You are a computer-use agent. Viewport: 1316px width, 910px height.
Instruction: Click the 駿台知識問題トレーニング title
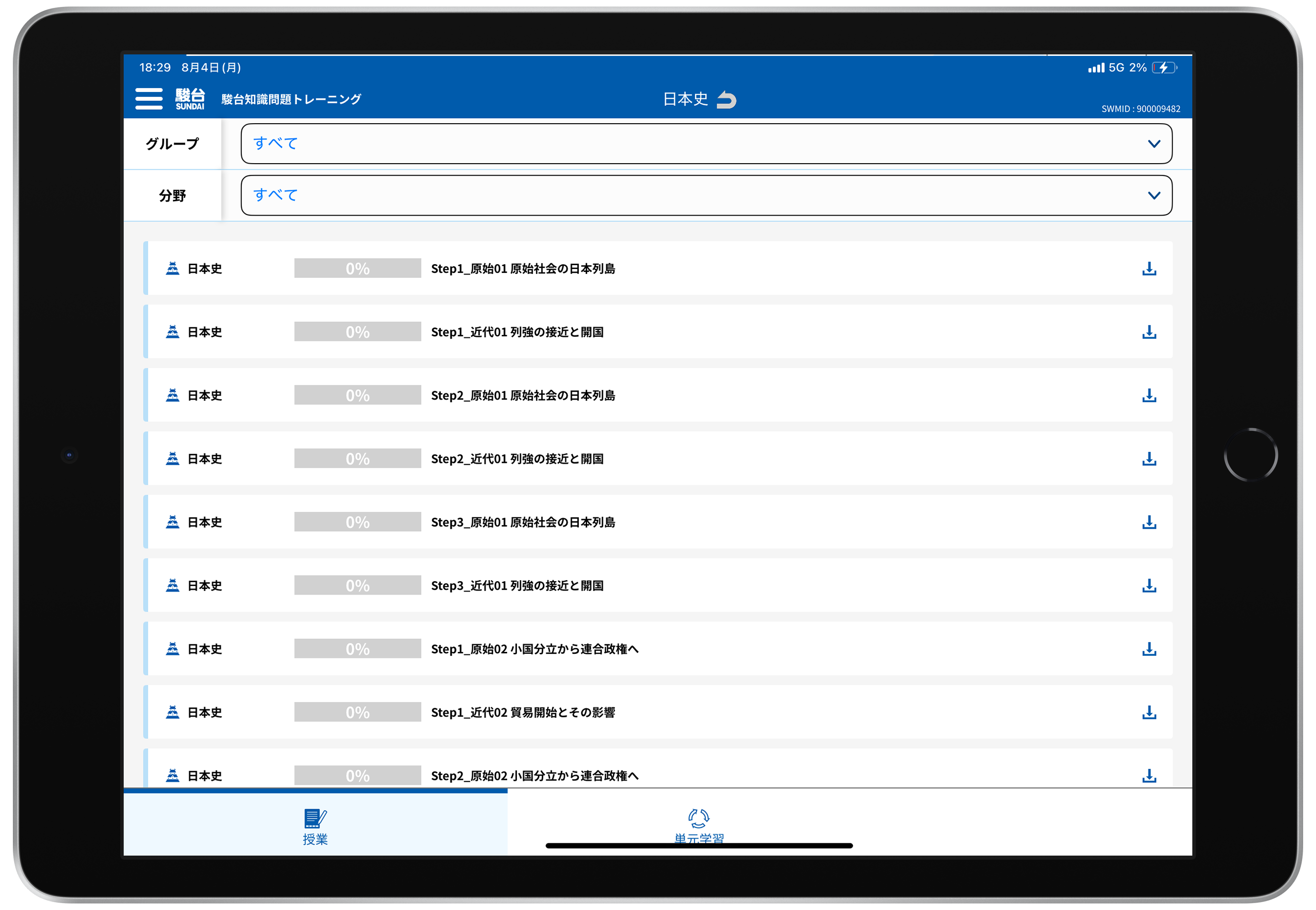coord(291,99)
